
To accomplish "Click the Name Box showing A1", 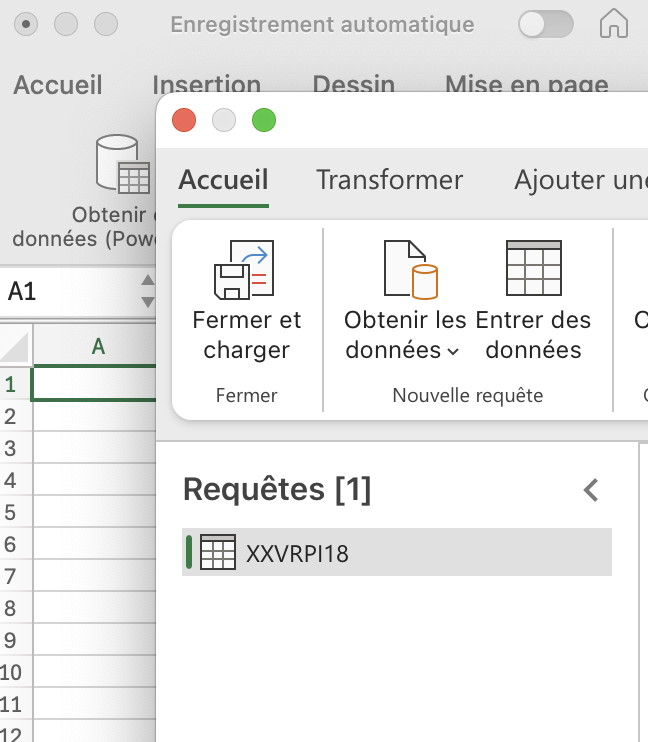I will [x=65, y=291].
